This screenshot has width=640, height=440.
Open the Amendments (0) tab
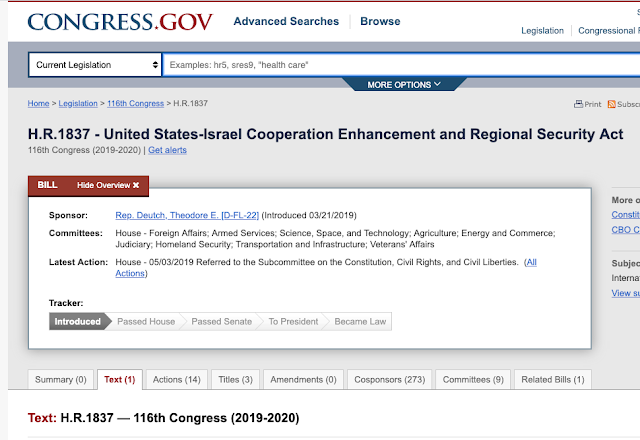coord(303,380)
